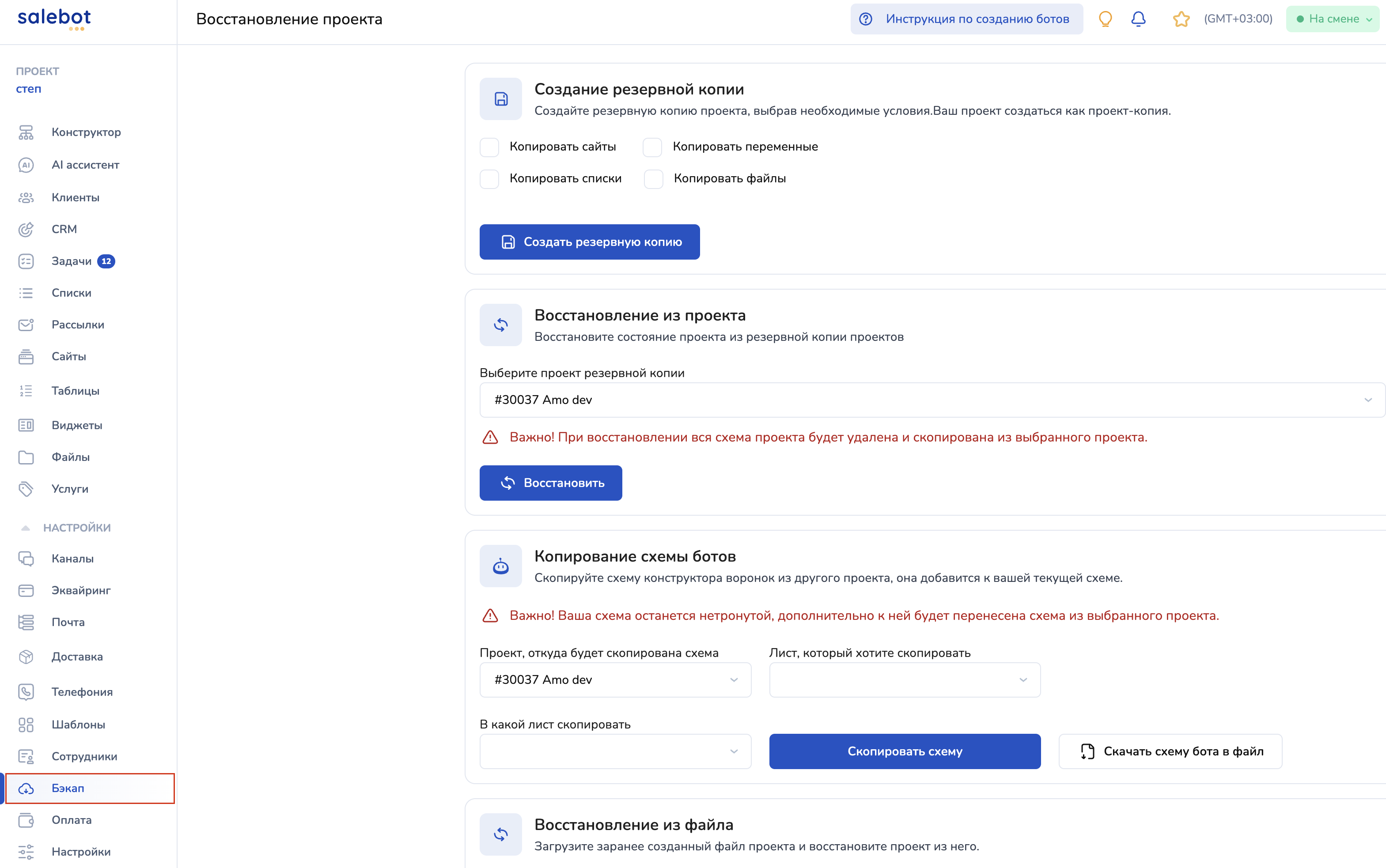Tick the Копировать файлы checkbox
Image resolution: width=1386 pixels, height=868 pixels.
pos(653,178)
